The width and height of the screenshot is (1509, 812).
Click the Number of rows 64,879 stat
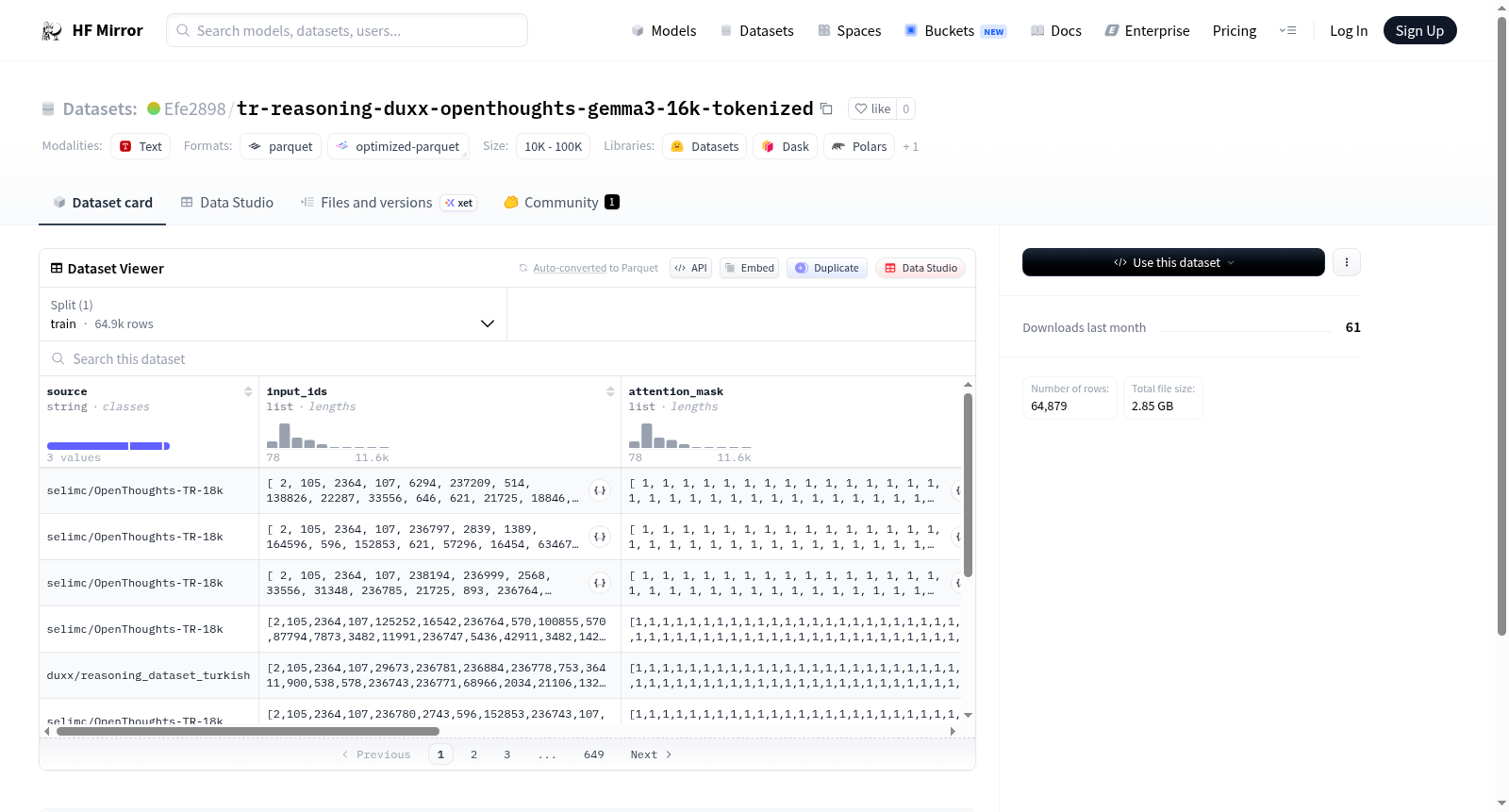tap(1070, 398)
